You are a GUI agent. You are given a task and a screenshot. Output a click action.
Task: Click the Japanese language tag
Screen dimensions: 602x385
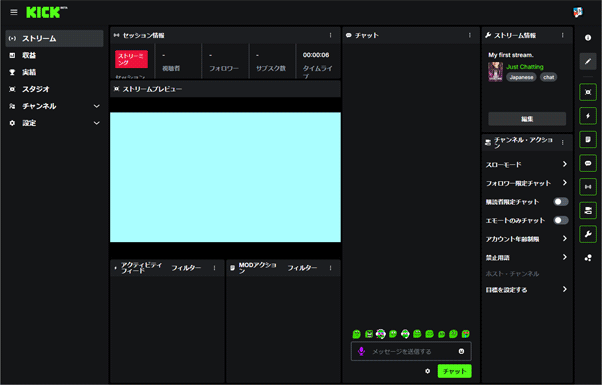(x=521, y=77)
